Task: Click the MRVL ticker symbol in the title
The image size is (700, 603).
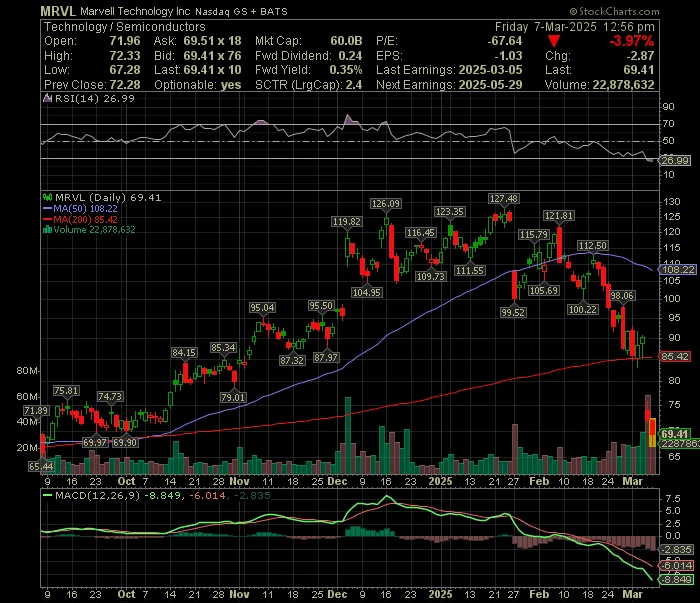Action: coord(58,11)
